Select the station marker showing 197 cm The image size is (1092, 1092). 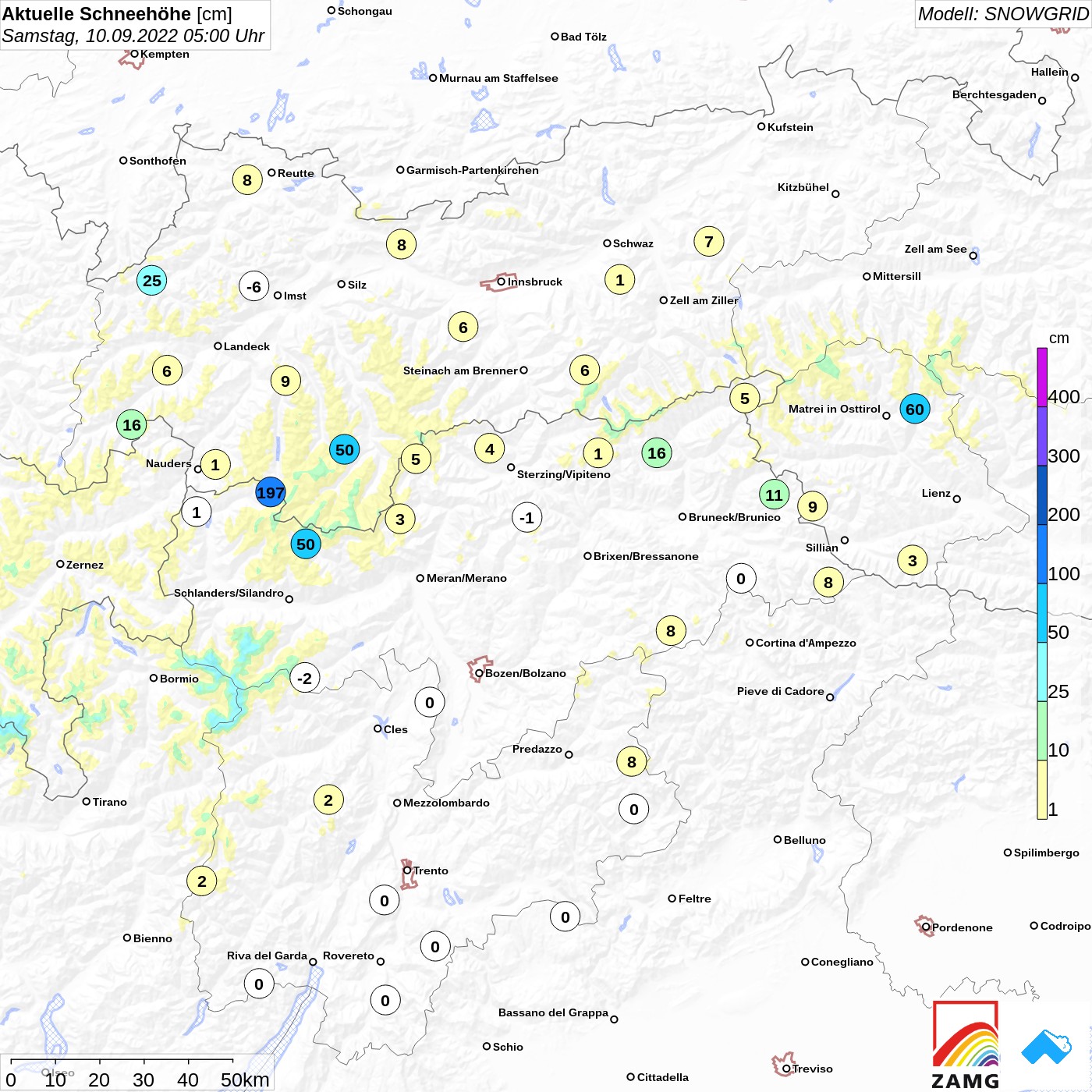[271, 493]
